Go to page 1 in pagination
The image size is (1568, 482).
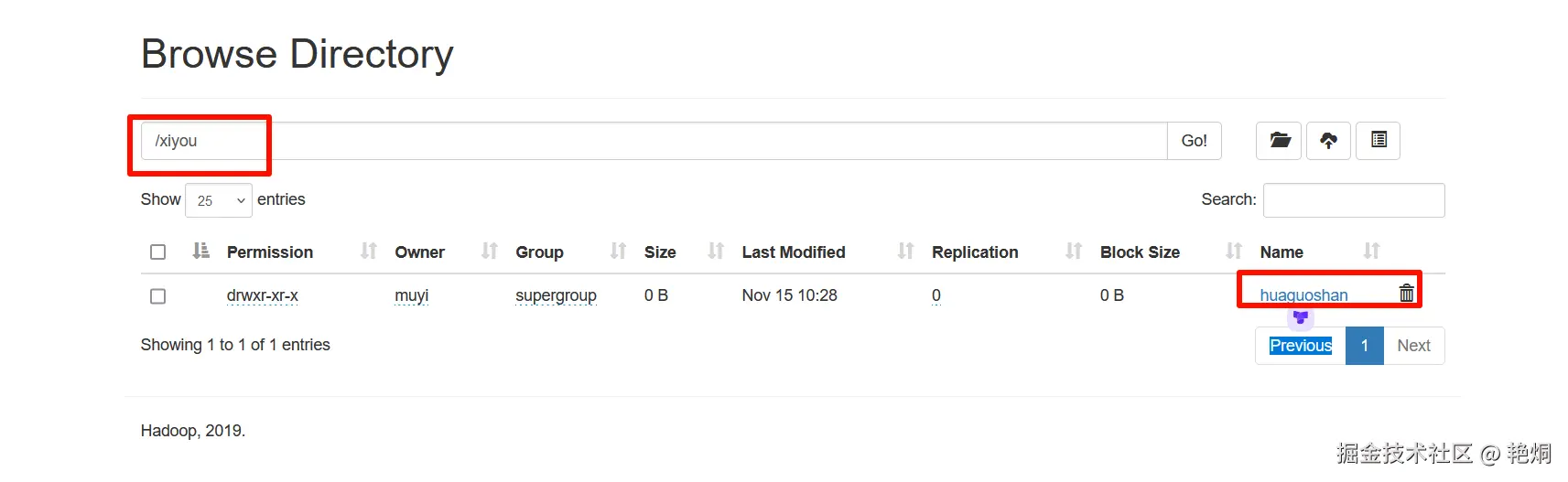pyautogui.click(x=1364, y=346)
